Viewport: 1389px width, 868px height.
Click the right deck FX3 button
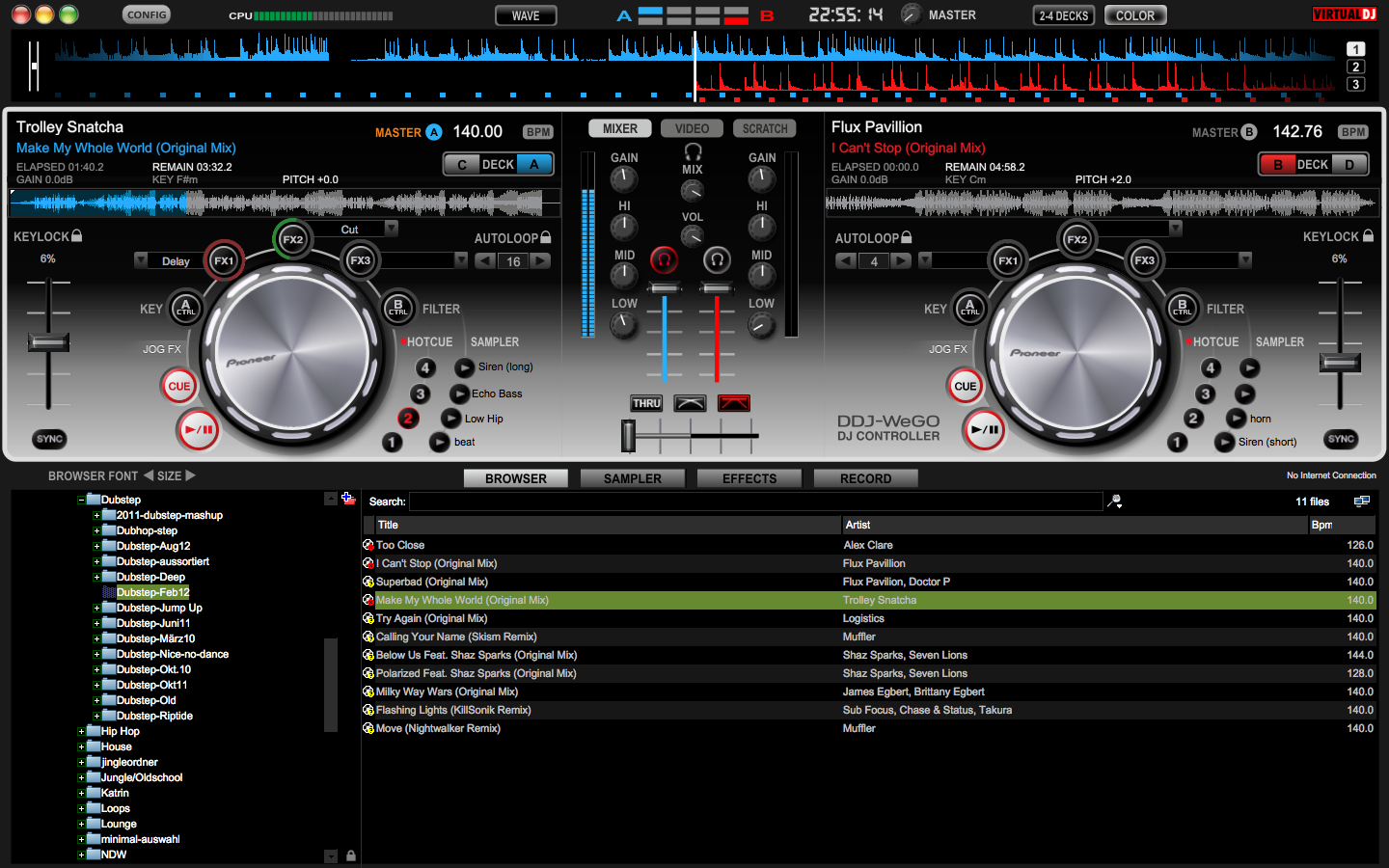(1144, 260)
